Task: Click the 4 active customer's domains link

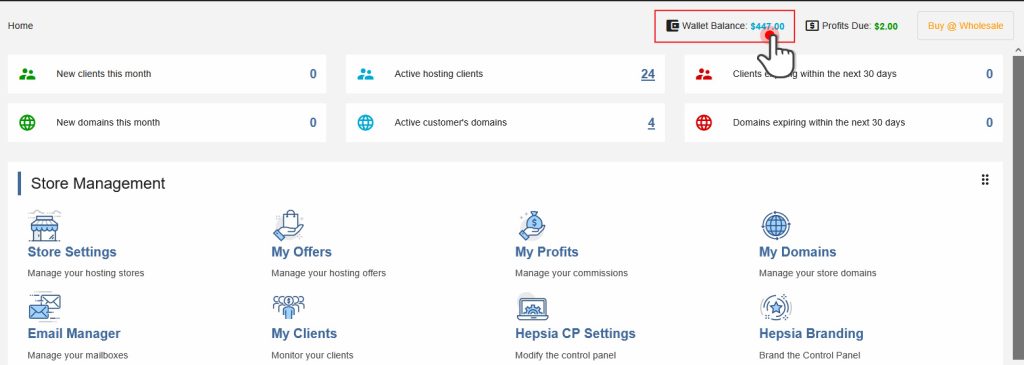Action: click(651, 123)
